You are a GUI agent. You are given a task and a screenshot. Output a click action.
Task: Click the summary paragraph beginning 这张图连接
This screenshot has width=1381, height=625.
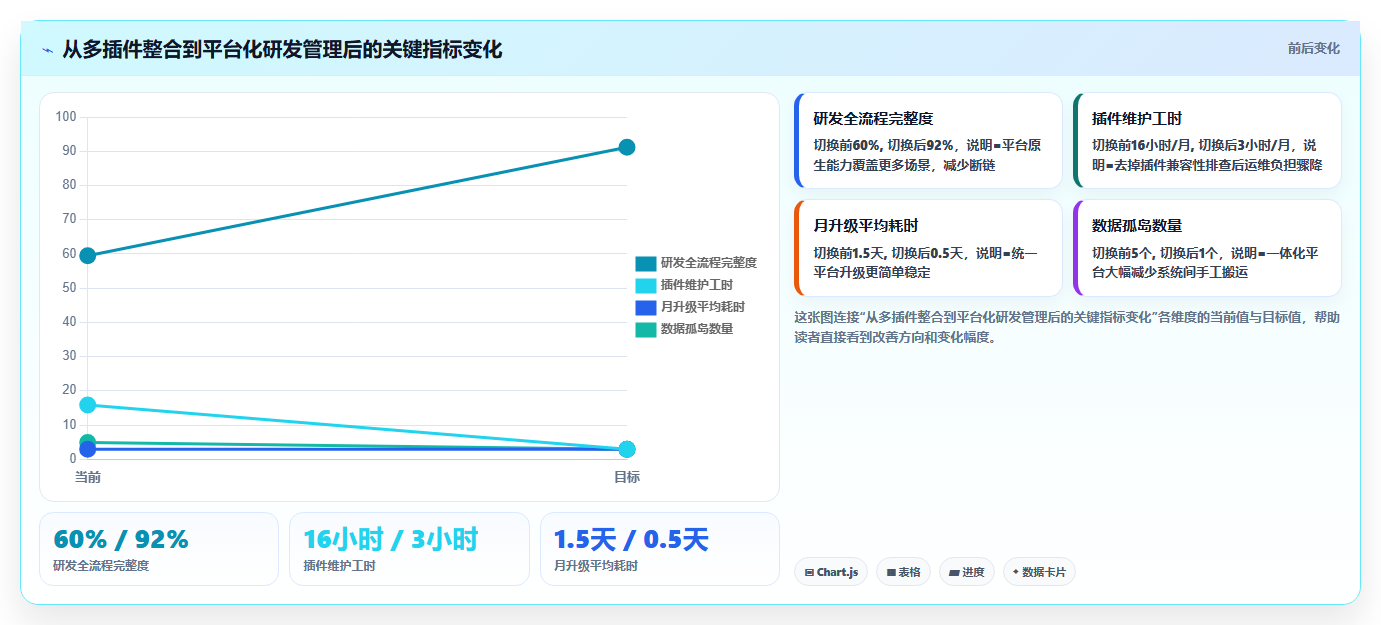1067,327
